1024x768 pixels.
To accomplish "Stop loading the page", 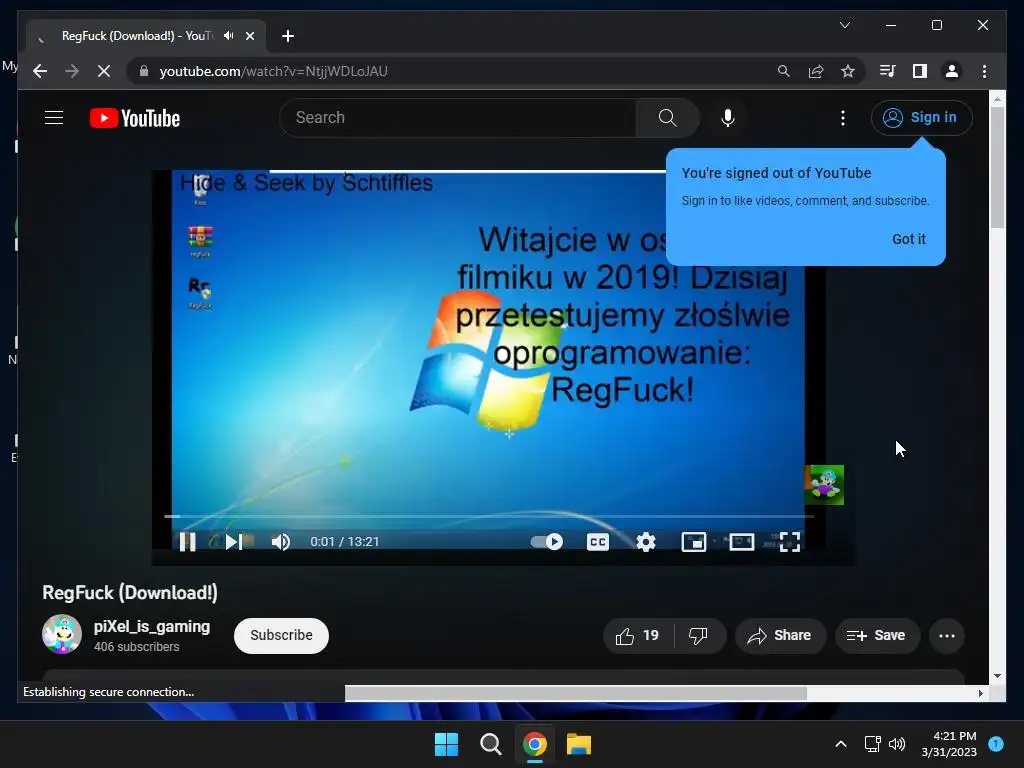I will pyautogui.click(x=104, y=71).
